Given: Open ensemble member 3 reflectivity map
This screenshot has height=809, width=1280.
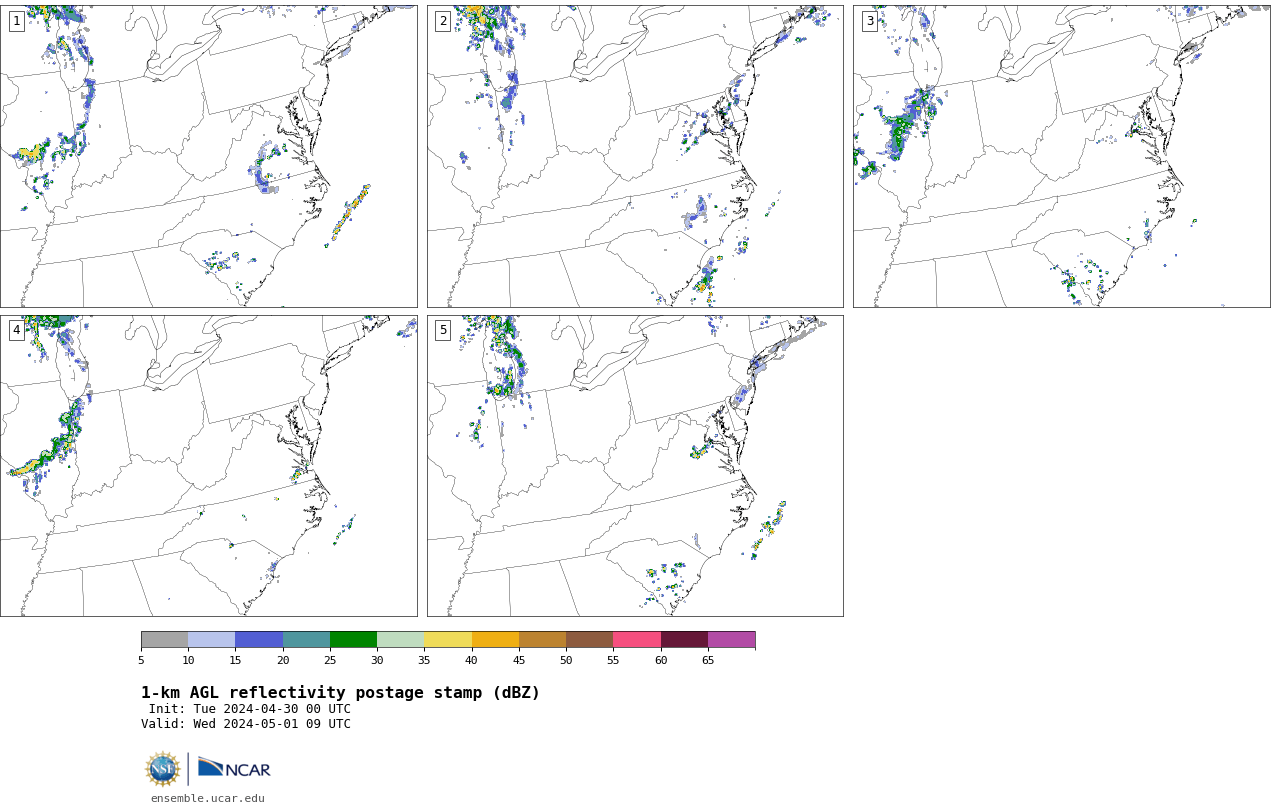Looking at the screenshot, I should pyautogui.click(x=1061, y=156).
